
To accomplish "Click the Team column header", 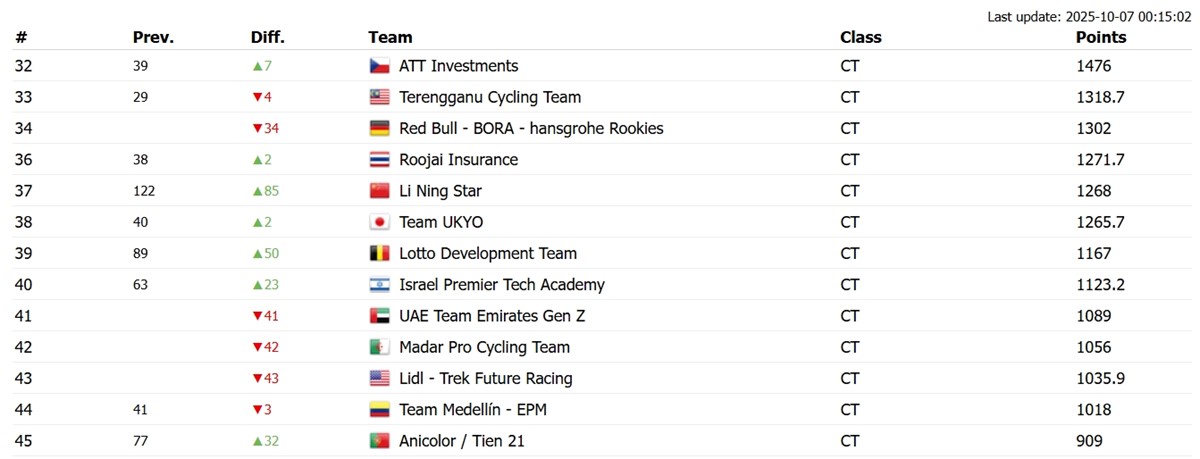I will pyautogui.click(x=390, y=37).
